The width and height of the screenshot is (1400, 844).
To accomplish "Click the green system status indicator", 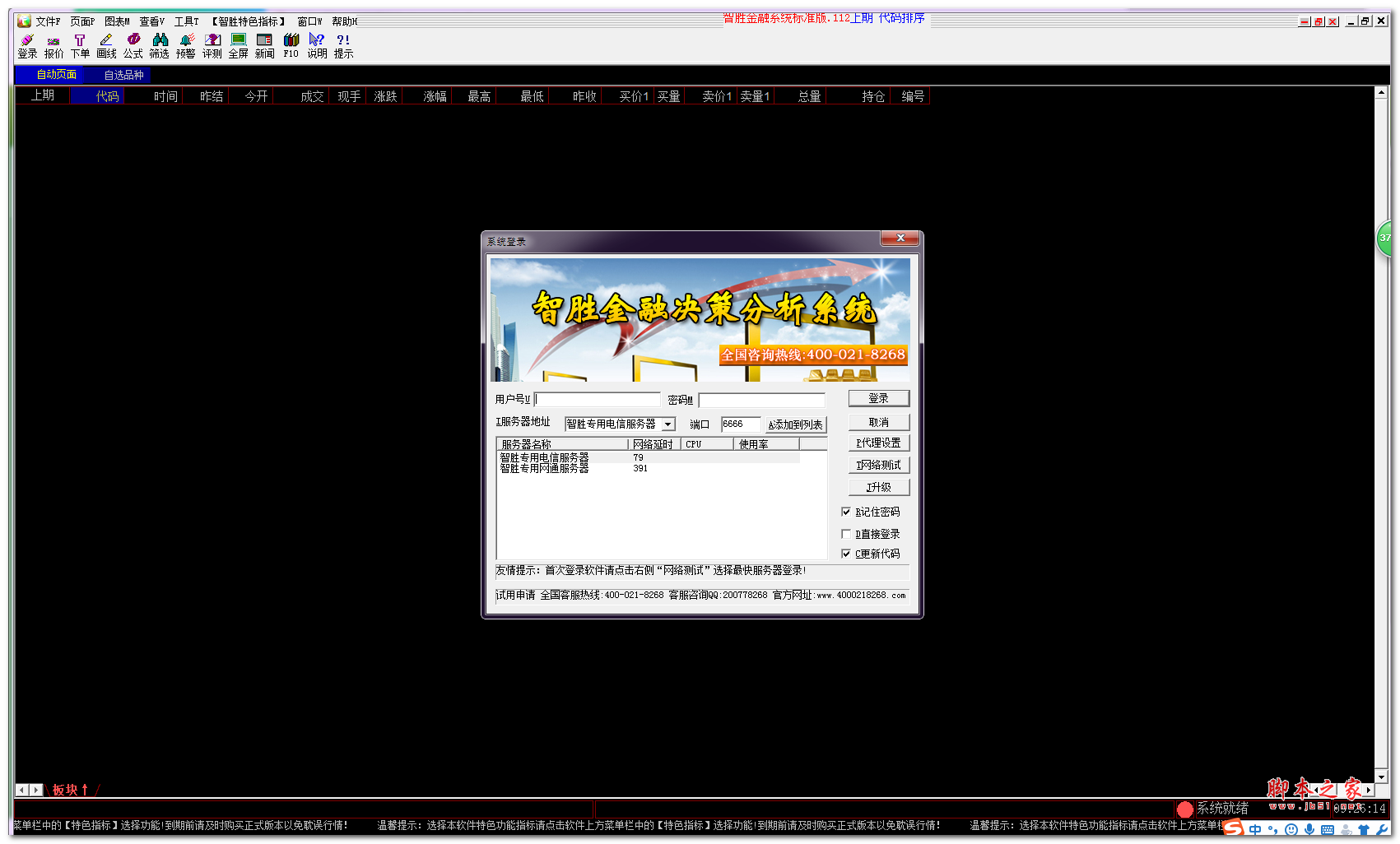I will pos(1185,809).
